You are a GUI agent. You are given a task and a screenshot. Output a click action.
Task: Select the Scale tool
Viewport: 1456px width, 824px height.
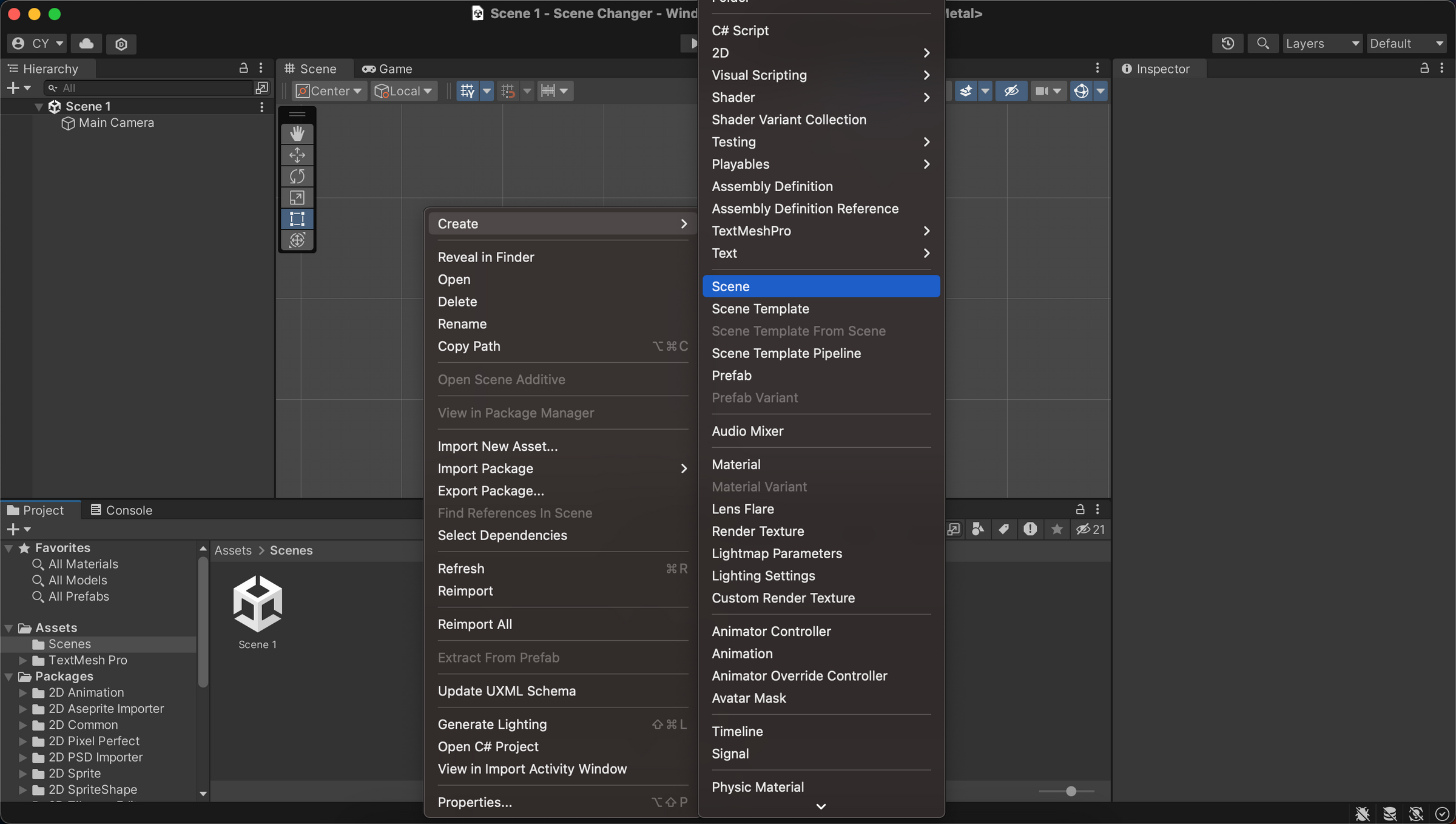[297, 197]
